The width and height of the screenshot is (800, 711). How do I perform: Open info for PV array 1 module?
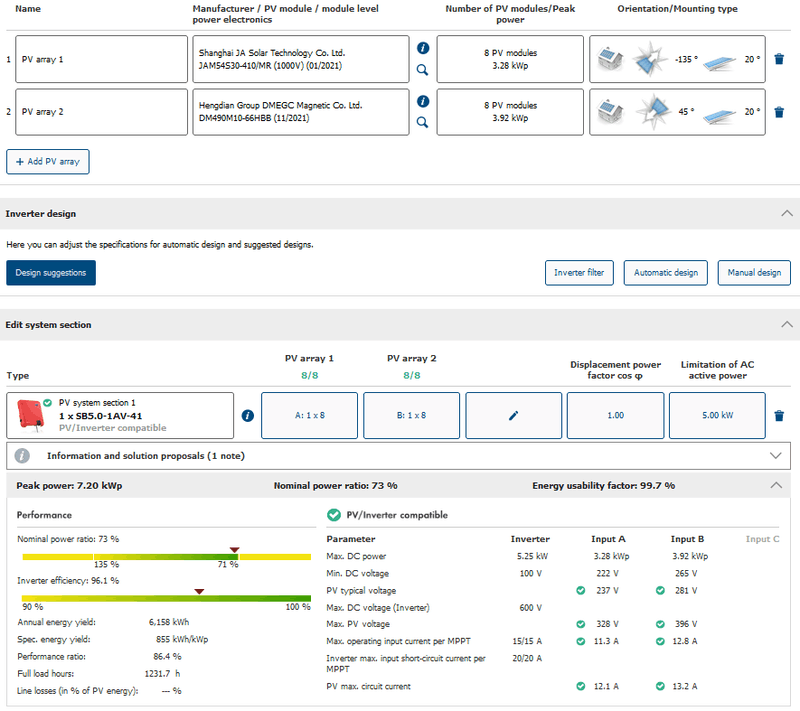coord(422,48)
